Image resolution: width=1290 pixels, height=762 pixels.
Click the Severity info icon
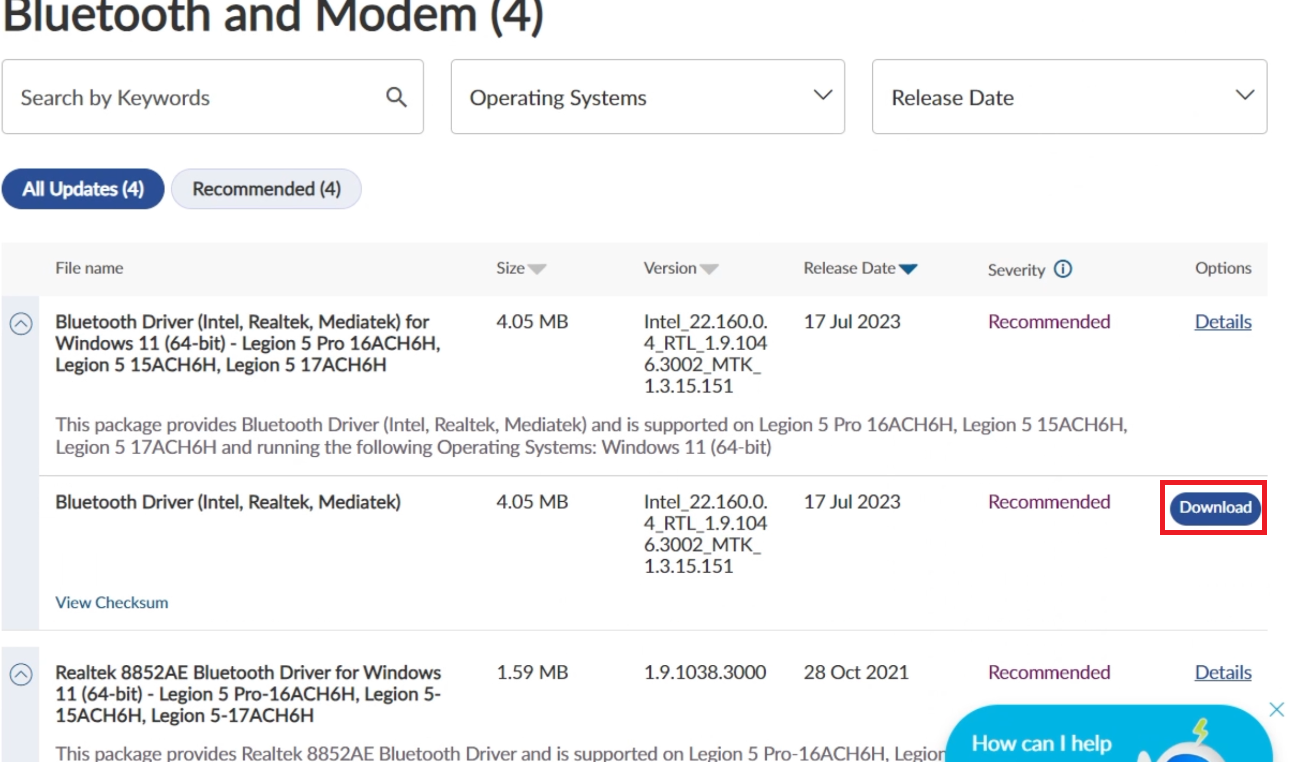tap(1063, 269)
